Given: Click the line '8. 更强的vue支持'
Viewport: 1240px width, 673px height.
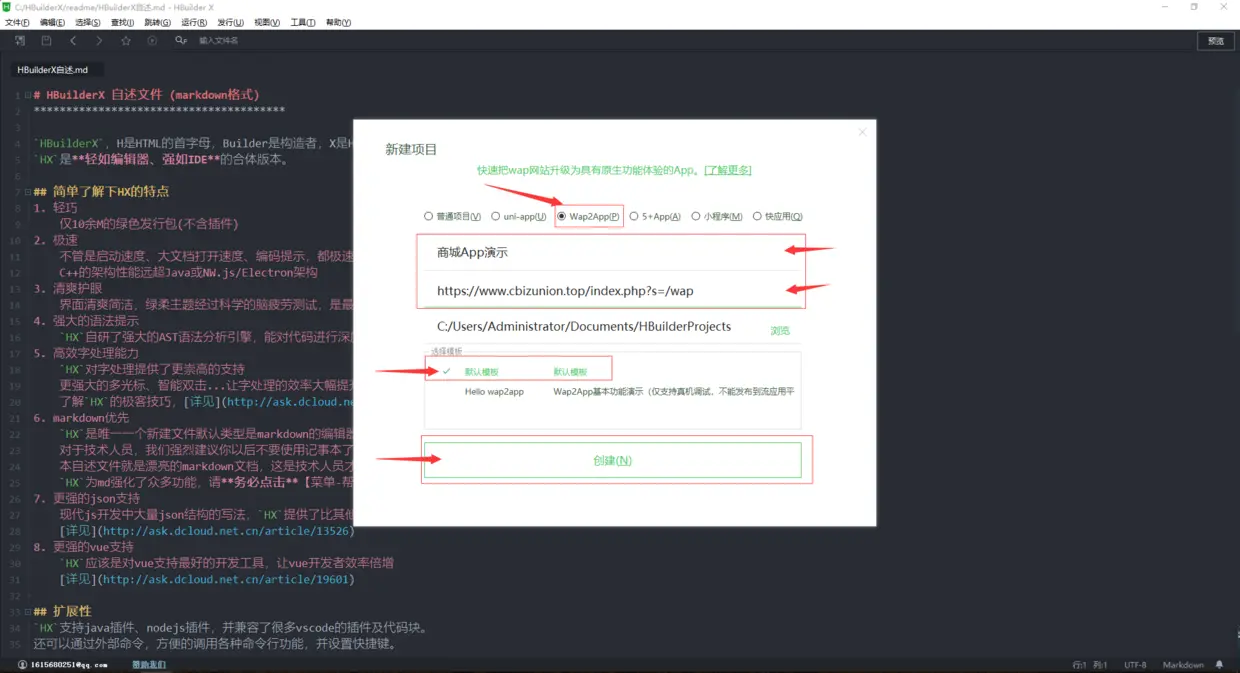Looking at the screenshot, I should 84,547.
